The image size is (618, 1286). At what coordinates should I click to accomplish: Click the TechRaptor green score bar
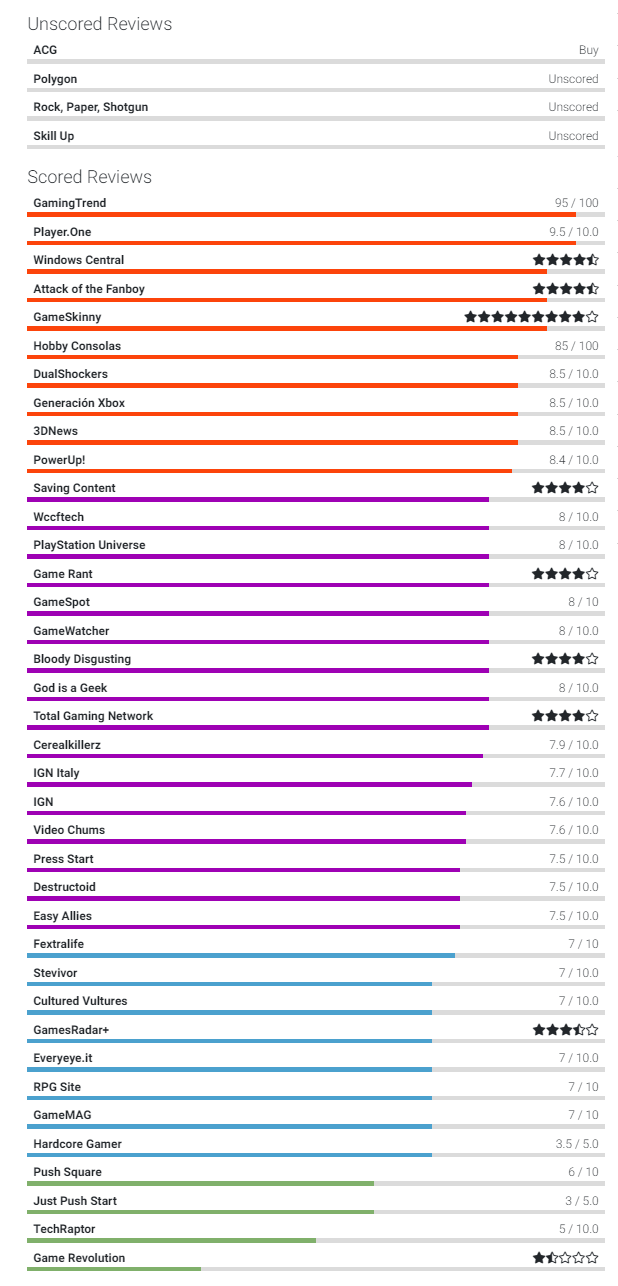coord(171,1241)
